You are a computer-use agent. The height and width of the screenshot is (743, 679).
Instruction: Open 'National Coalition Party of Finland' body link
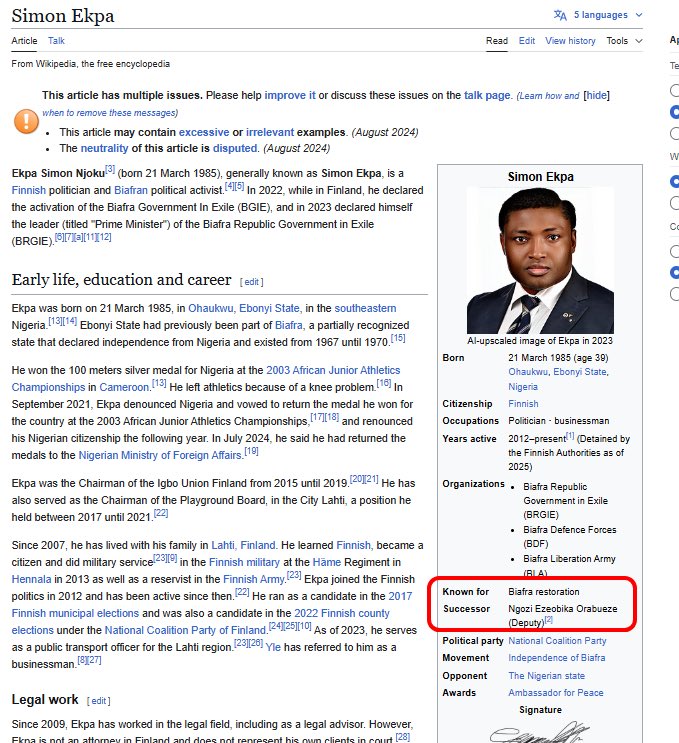coord(186,631)
